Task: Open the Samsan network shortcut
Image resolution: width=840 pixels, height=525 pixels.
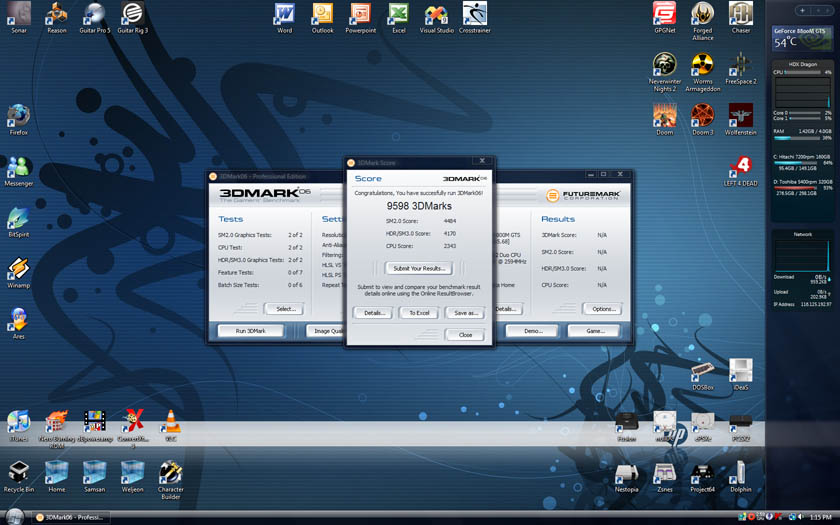Action: (x=95, y=476)
